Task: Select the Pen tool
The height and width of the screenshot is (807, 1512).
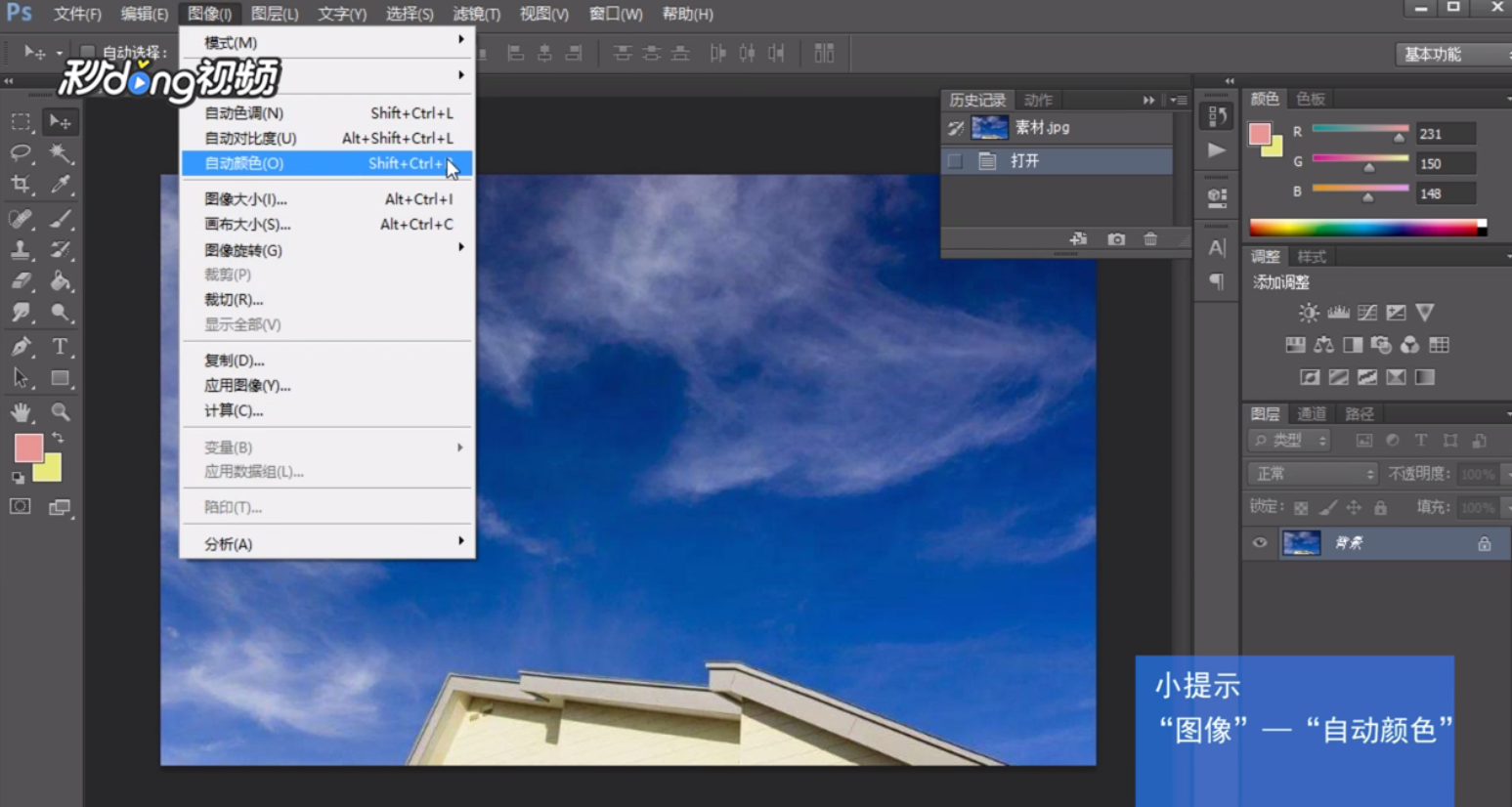Action: (21, 347)
